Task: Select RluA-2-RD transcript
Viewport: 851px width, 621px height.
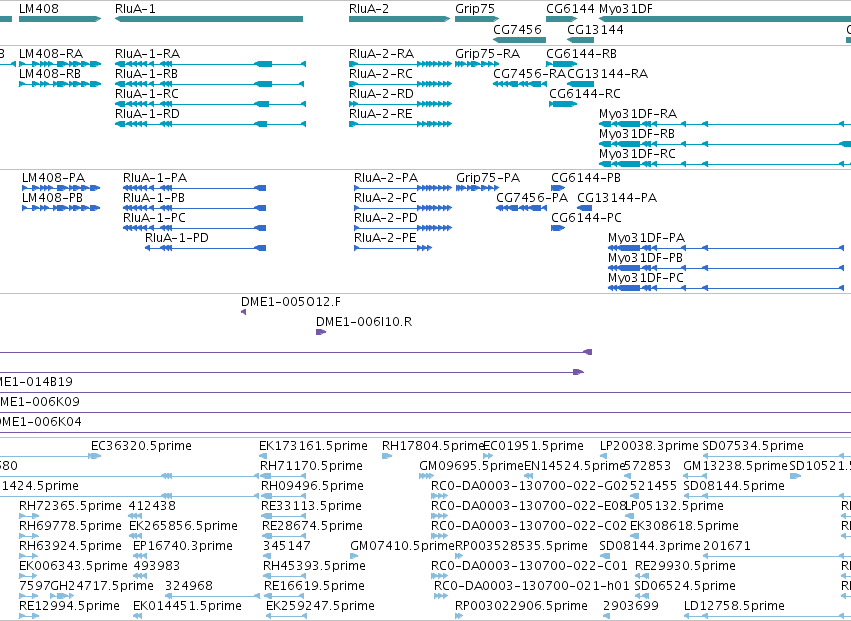Action: click(x=400, y=104)
